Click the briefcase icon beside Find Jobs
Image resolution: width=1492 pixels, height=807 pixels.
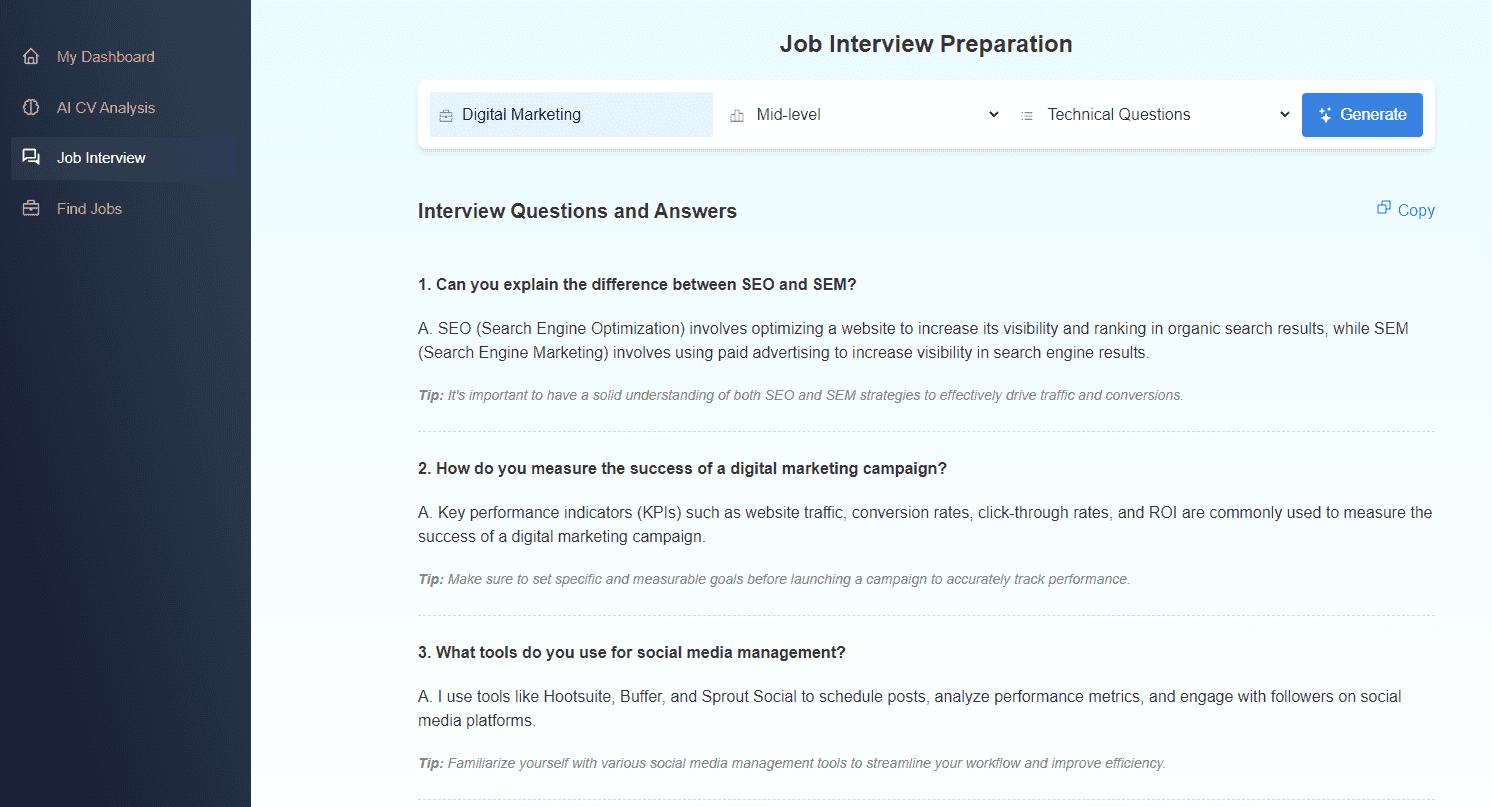31,209
